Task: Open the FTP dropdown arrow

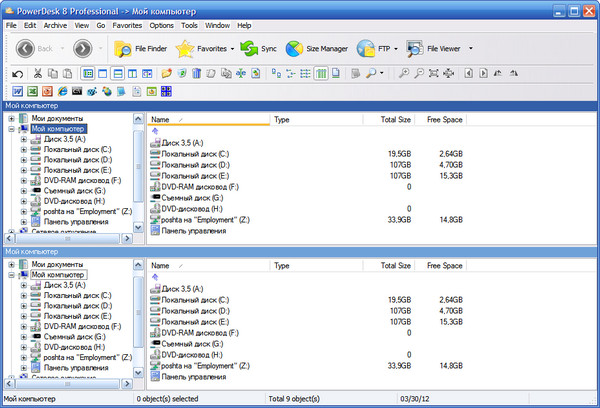Action: click(x=398, y=48)
